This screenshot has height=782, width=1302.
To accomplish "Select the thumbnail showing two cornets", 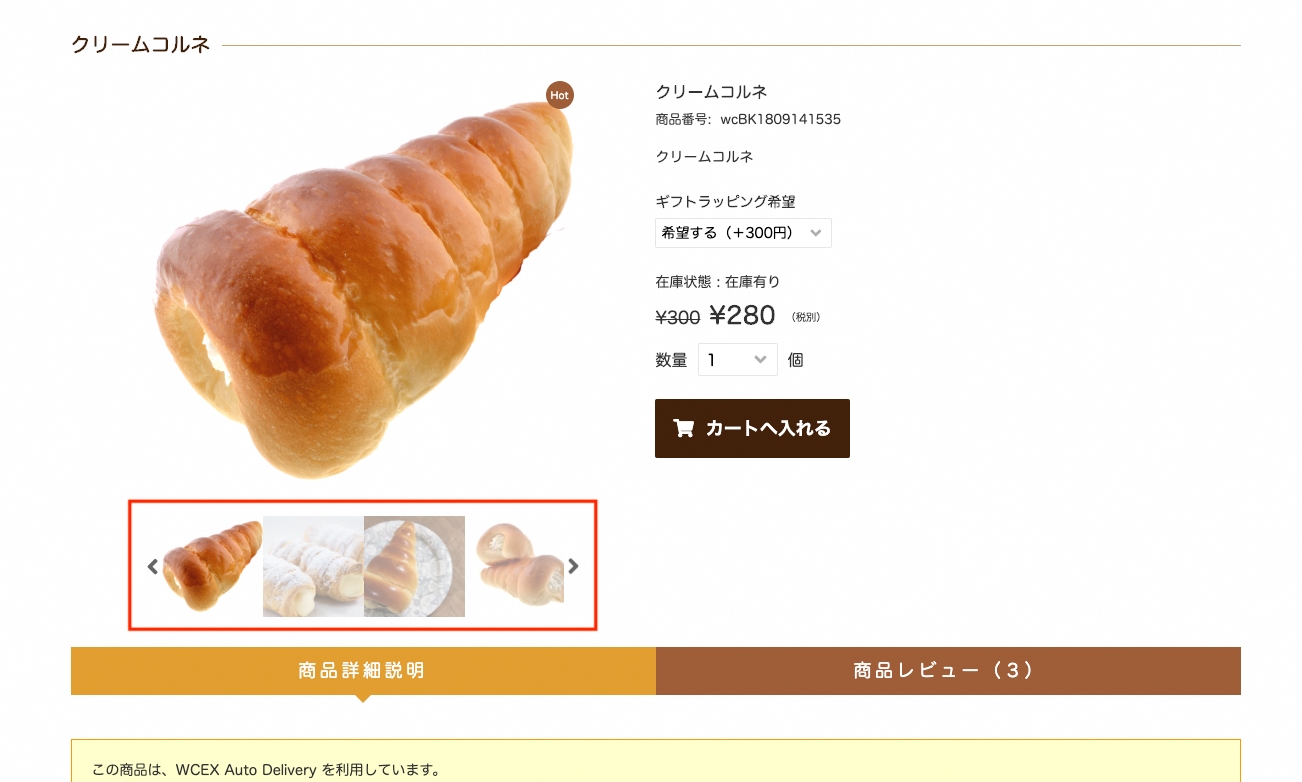I will 515,566.
